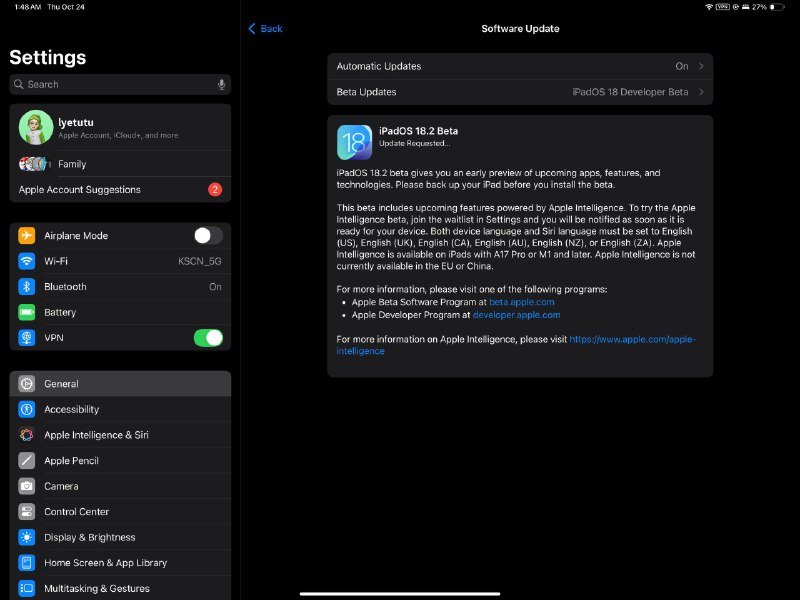The width and height of the screenshot is (800, 600).
Task: Select the Bluetooth icon in sidebar
Action: click(26, 287)
